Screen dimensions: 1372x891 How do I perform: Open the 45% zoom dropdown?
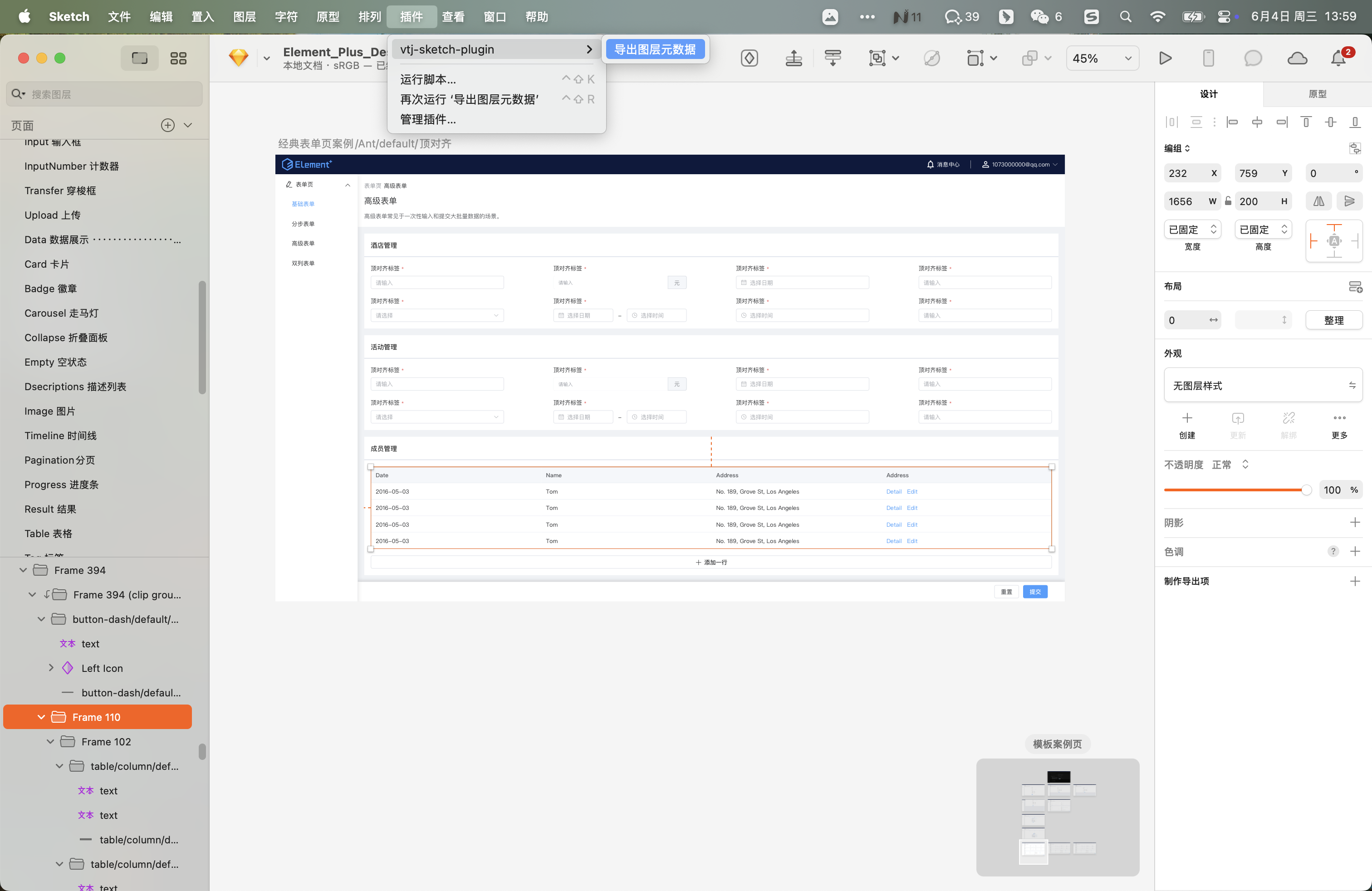[x=1102, y=58]
